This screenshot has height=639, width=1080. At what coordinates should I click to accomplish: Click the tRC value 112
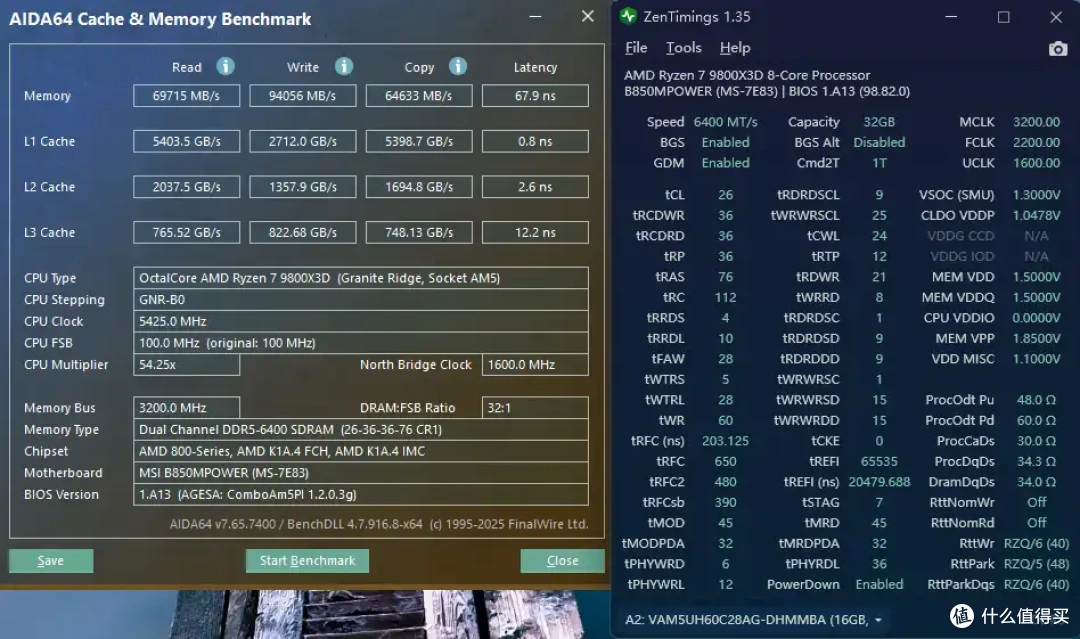click(725, 297)
